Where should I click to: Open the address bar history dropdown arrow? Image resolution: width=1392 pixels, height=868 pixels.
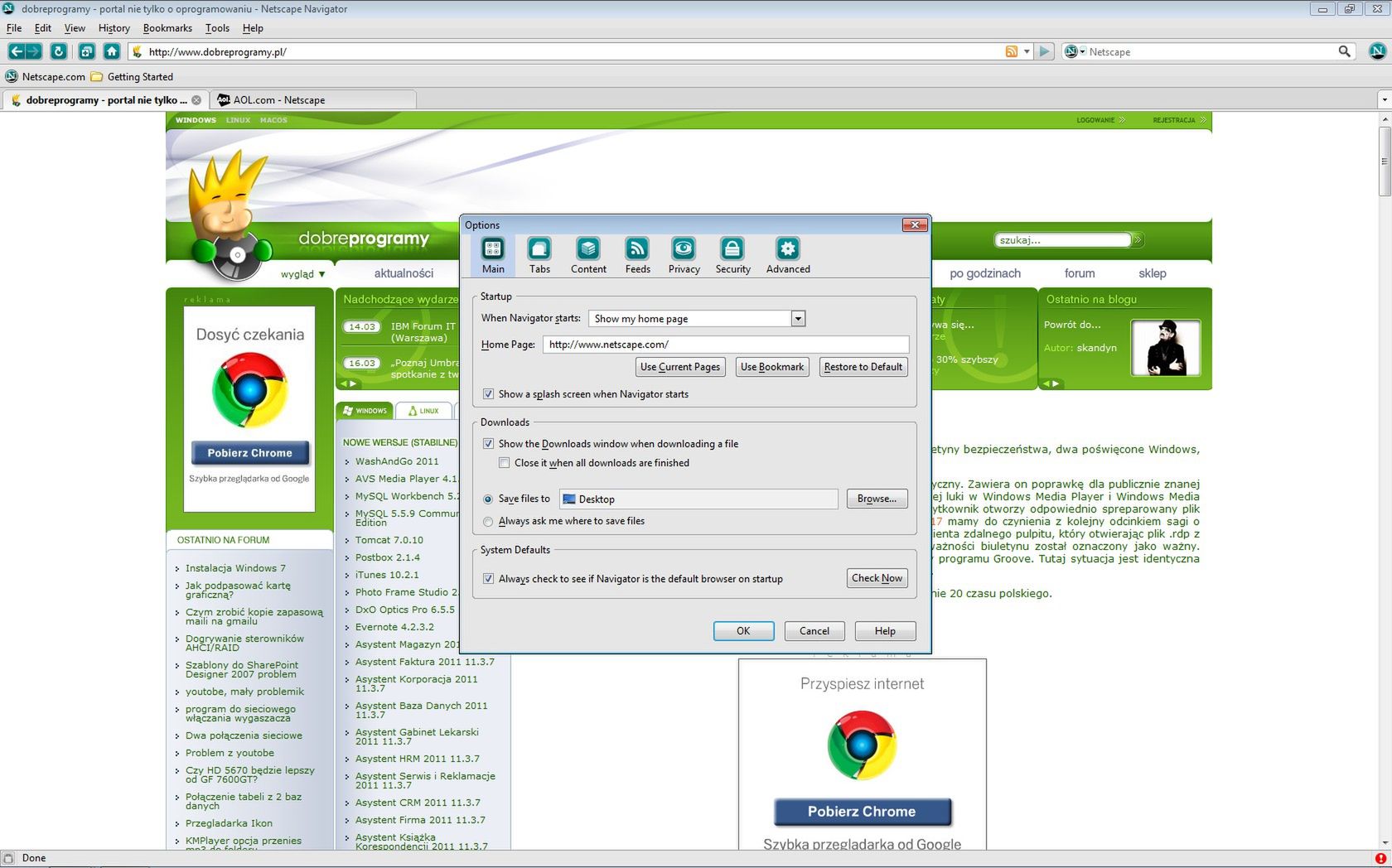pos(1027,51)
